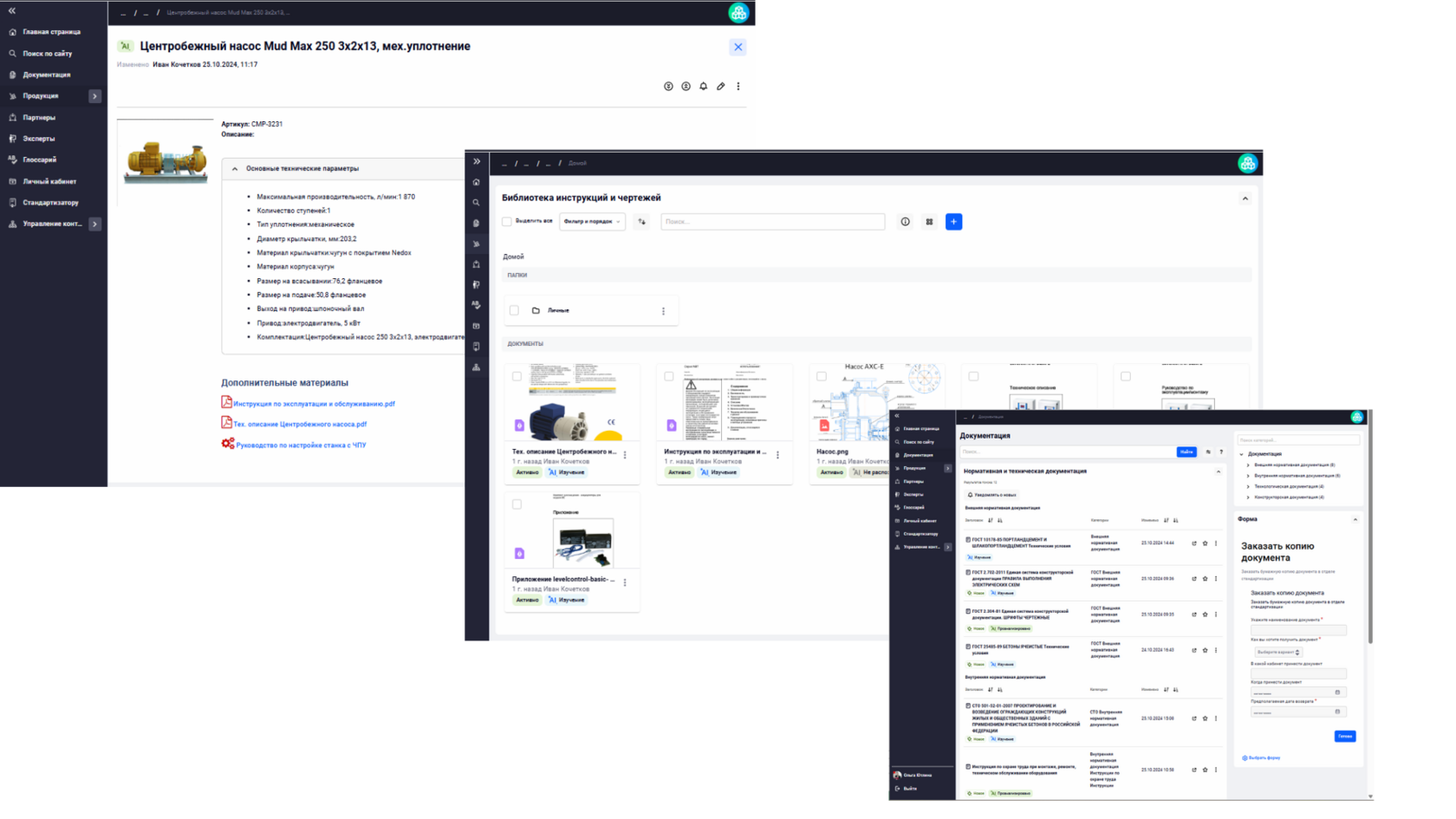1456x819 pixels.
Task: Open the yellow pump product thumbnail
Action: click(x=166, y=161)
